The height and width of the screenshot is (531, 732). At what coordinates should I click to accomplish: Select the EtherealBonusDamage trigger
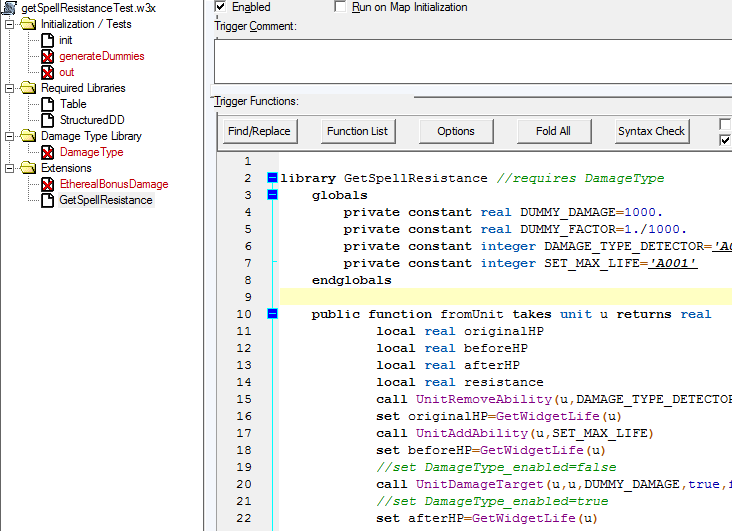[114, 184]
